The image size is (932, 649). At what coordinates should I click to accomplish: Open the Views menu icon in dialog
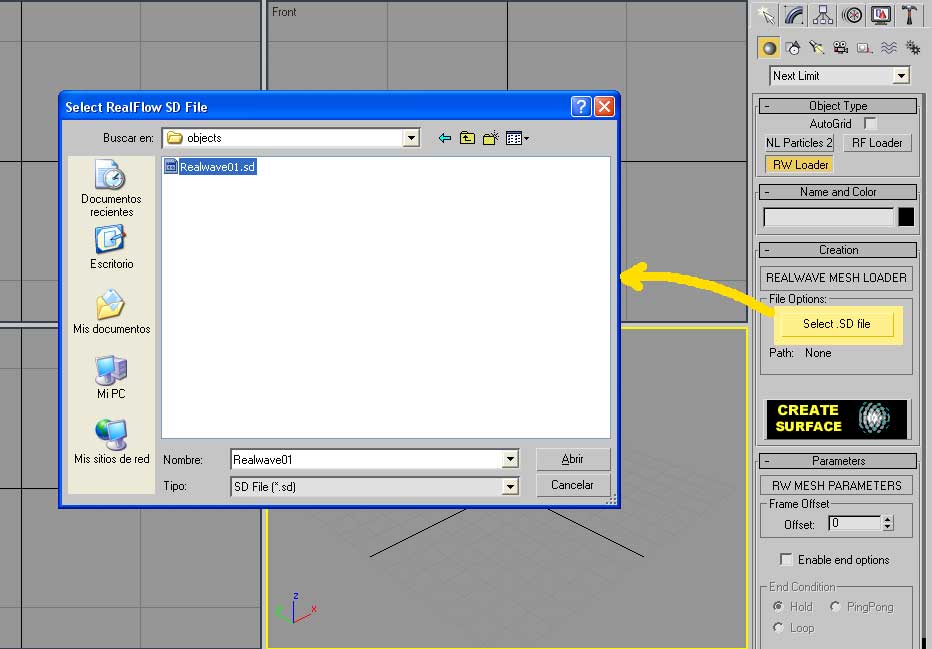point(517,138)
